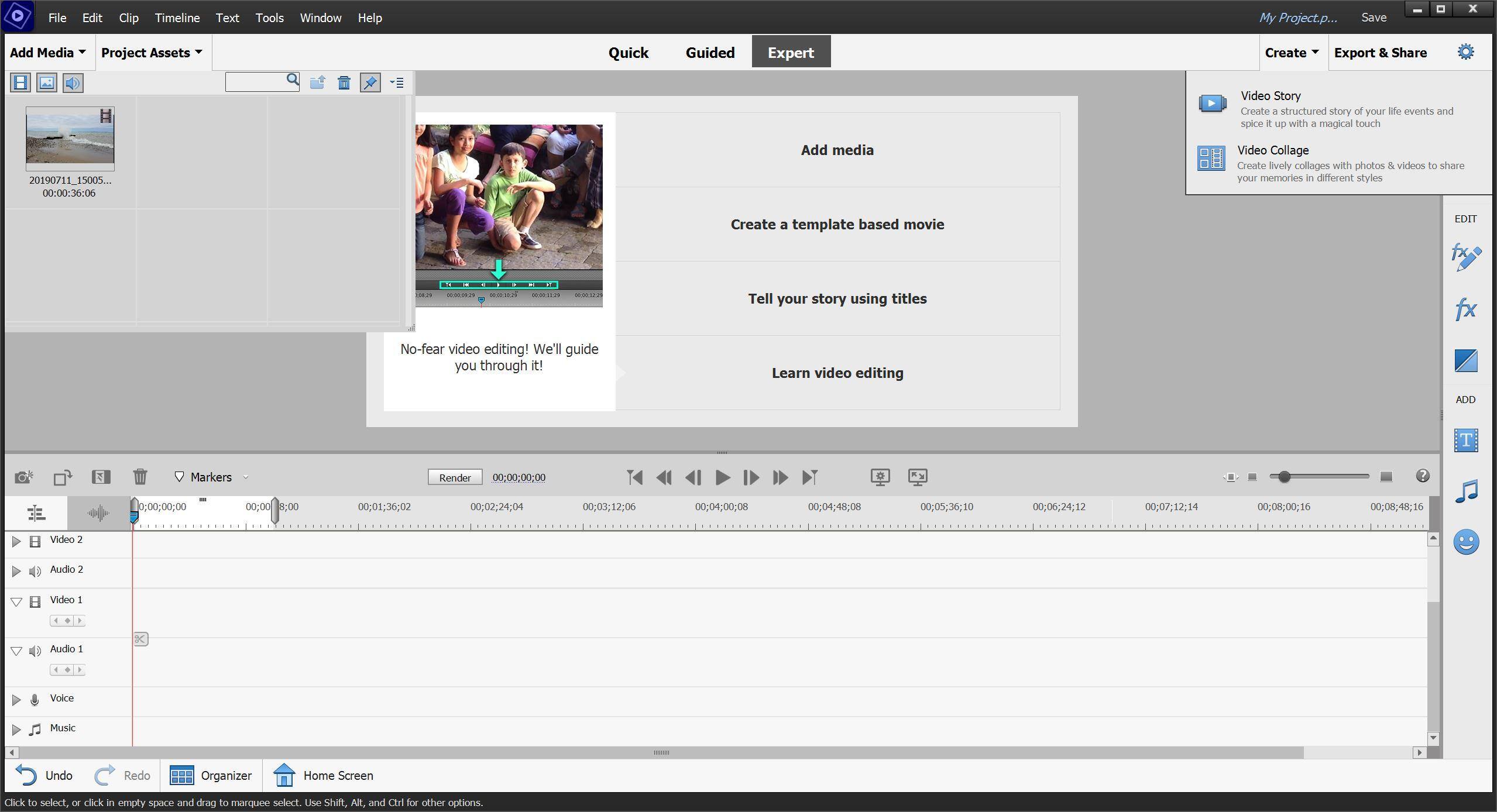The width and height of the screenshot is (1497, 812).
Task: Click the timeline zoom slider handle
Action: tap(1284, 477)
